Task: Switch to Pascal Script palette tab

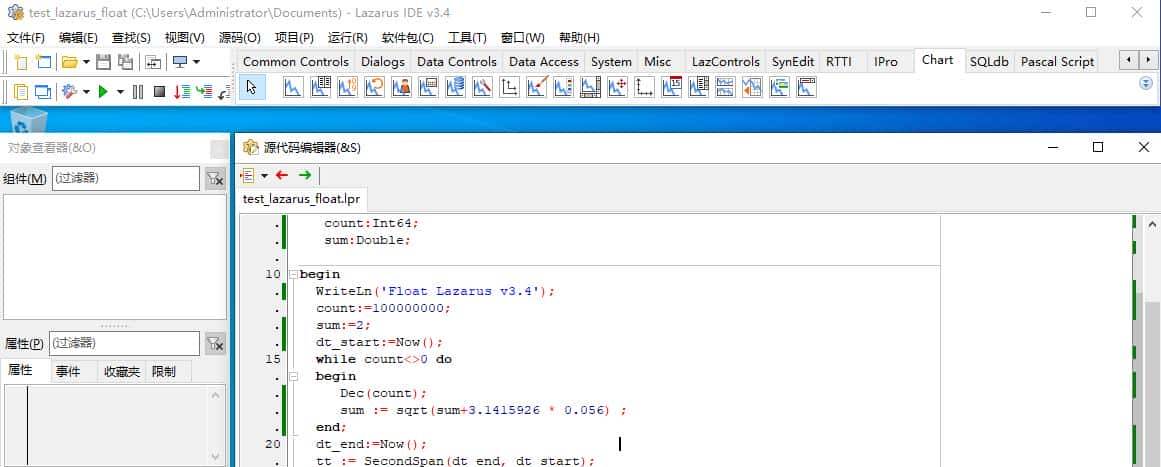Action: click(x=1057, y=61)
